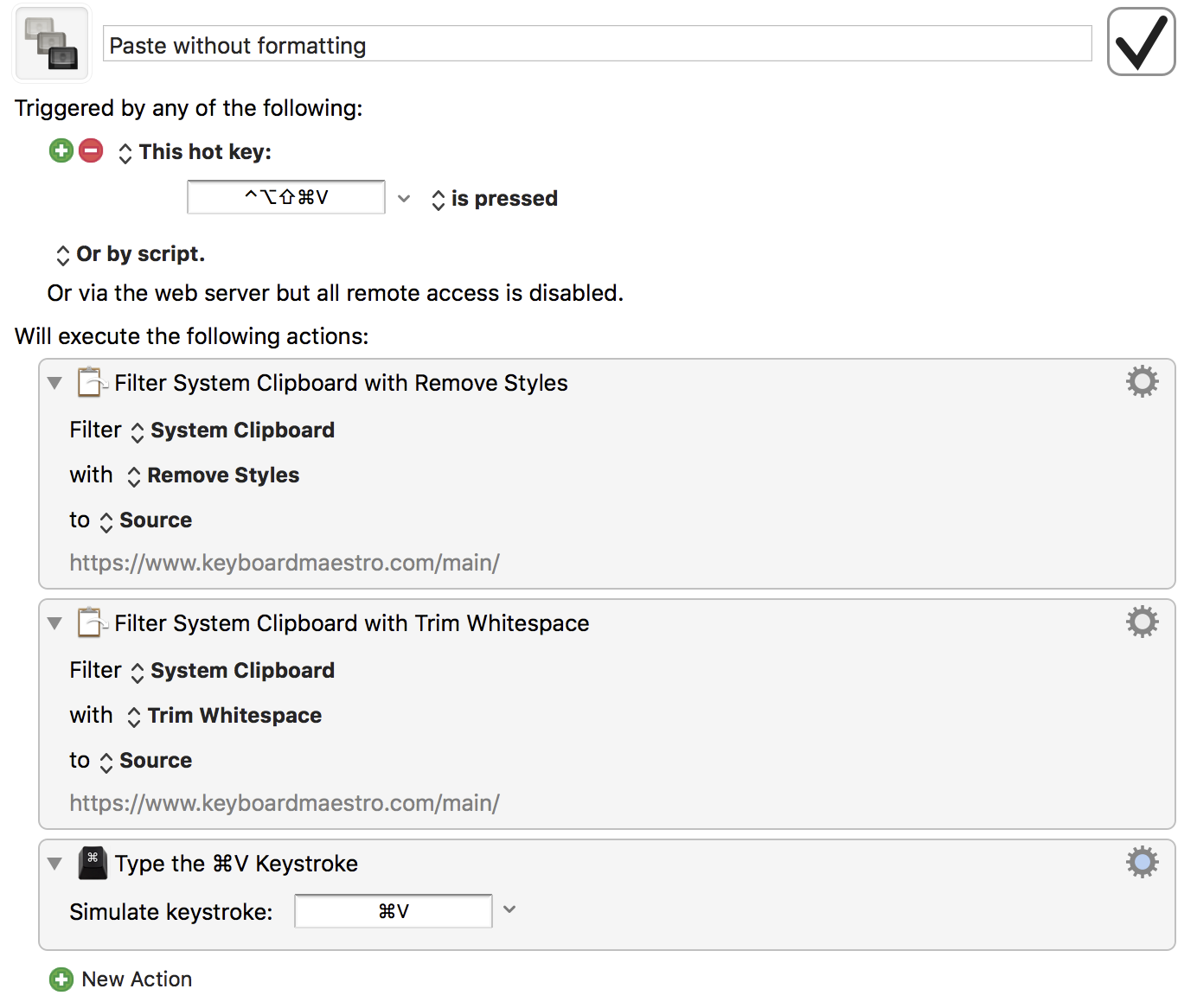The height and width of the screenshot is (1008, 1197).
Task: Open keyboardmaestro.com link under Remove Styles
Action: [x=285, y=563]
